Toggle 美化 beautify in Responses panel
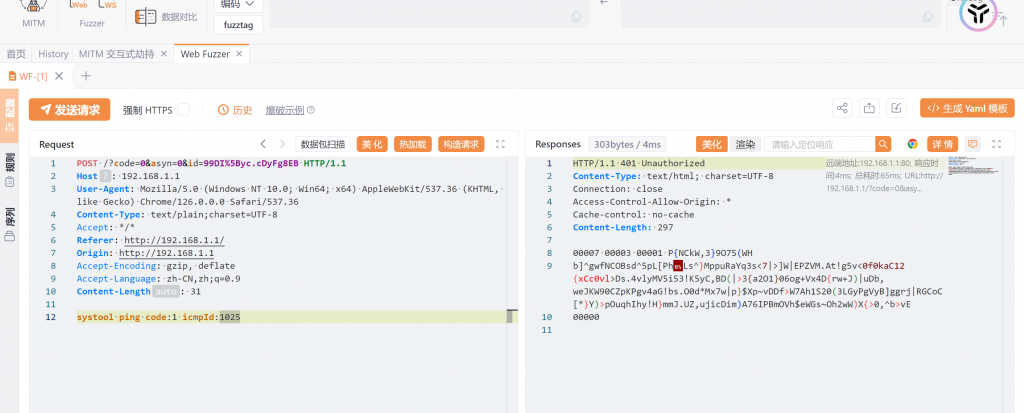Viewport: 1024px width, 413px height. 711,144
